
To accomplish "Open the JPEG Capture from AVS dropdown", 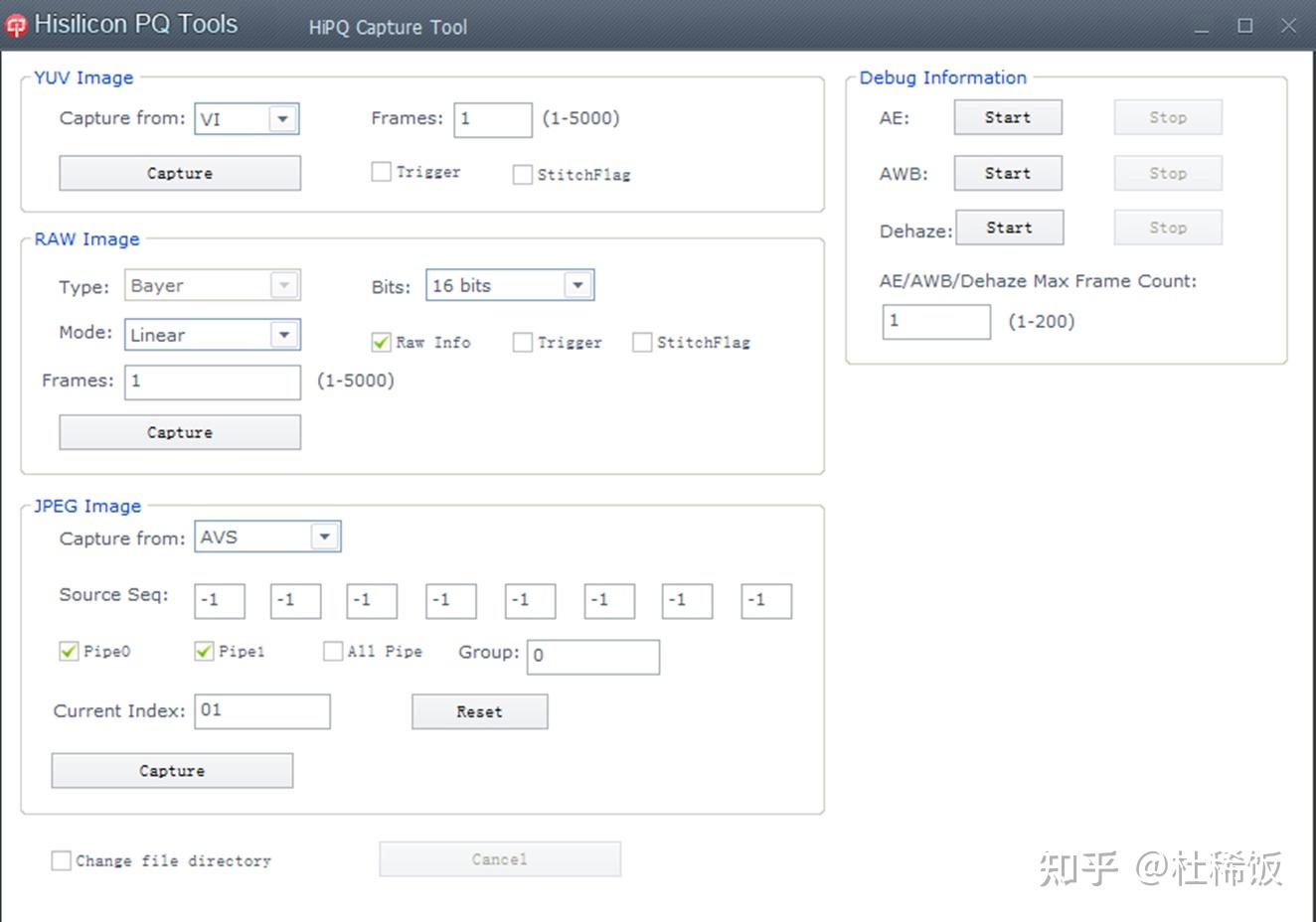I will (267, 538).
